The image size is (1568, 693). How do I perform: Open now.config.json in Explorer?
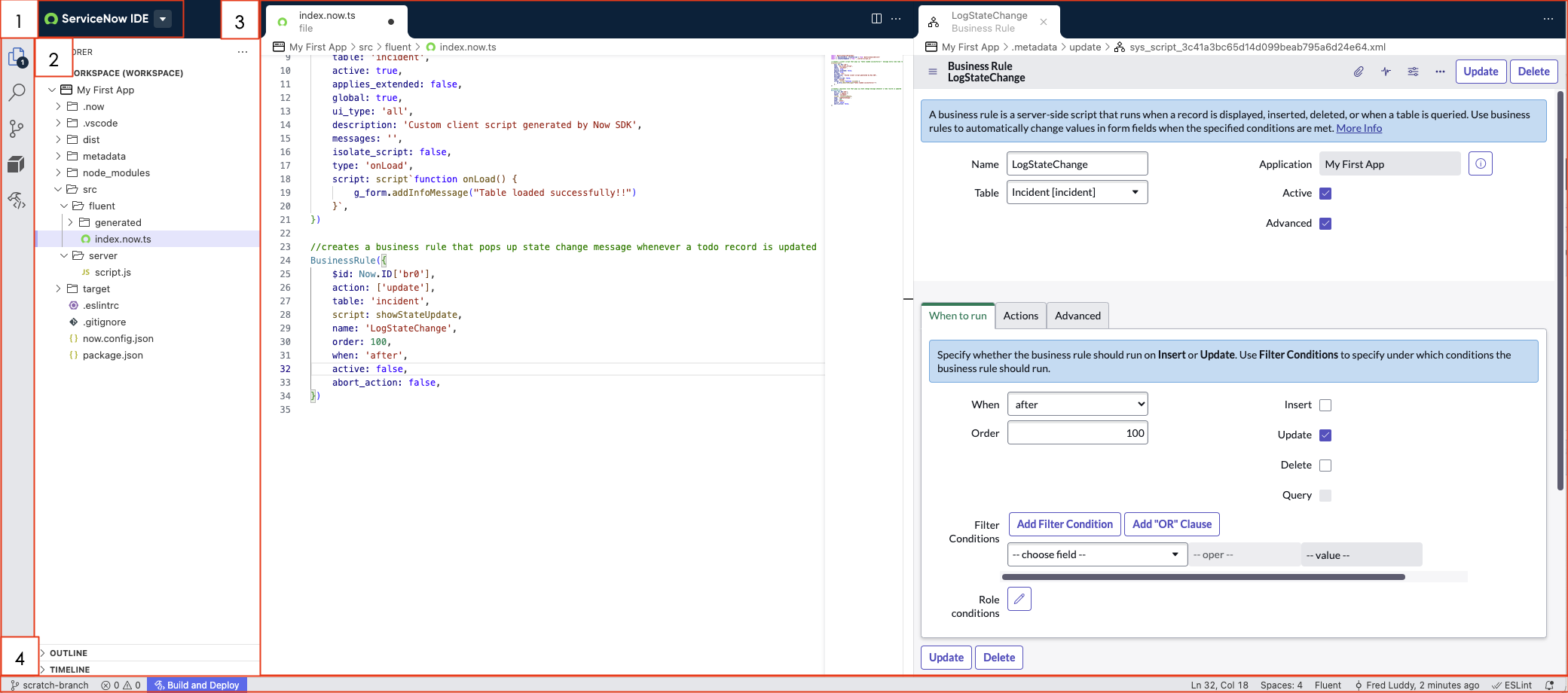(x=118, y=338)
